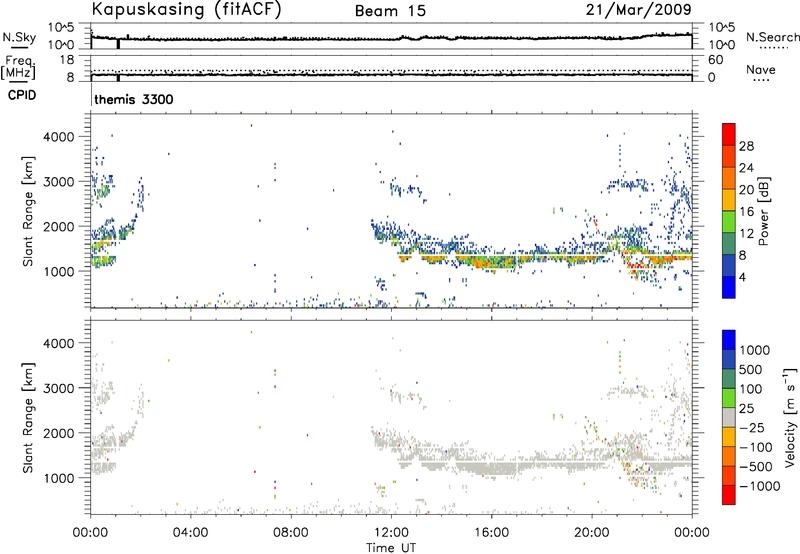Click the '16' label on the power colorbar

tap(746, 212)
